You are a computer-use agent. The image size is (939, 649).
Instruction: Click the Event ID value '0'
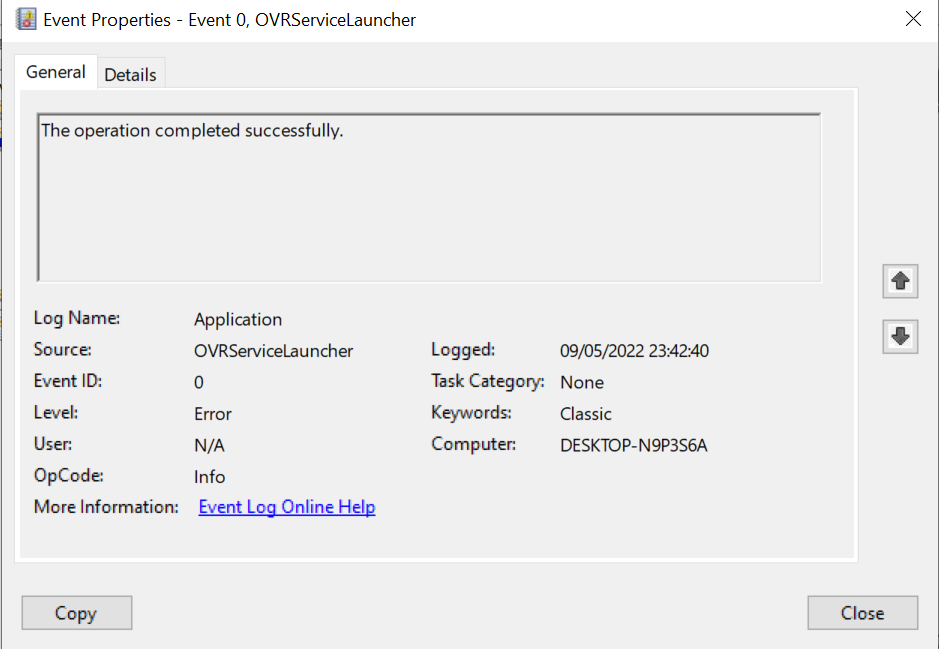(x=199, y=383)
